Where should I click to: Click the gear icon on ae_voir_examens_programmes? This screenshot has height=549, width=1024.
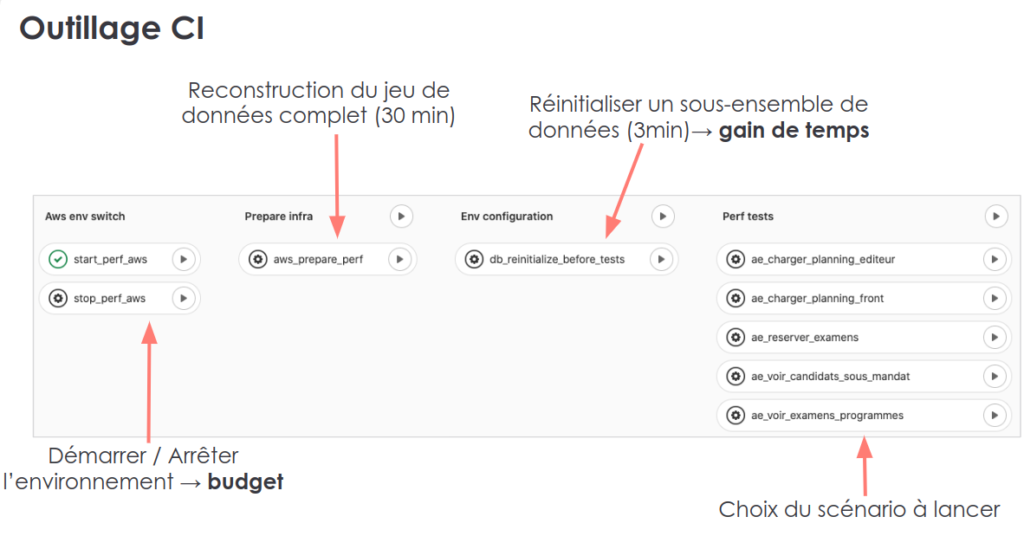click(x=736, y=415)
